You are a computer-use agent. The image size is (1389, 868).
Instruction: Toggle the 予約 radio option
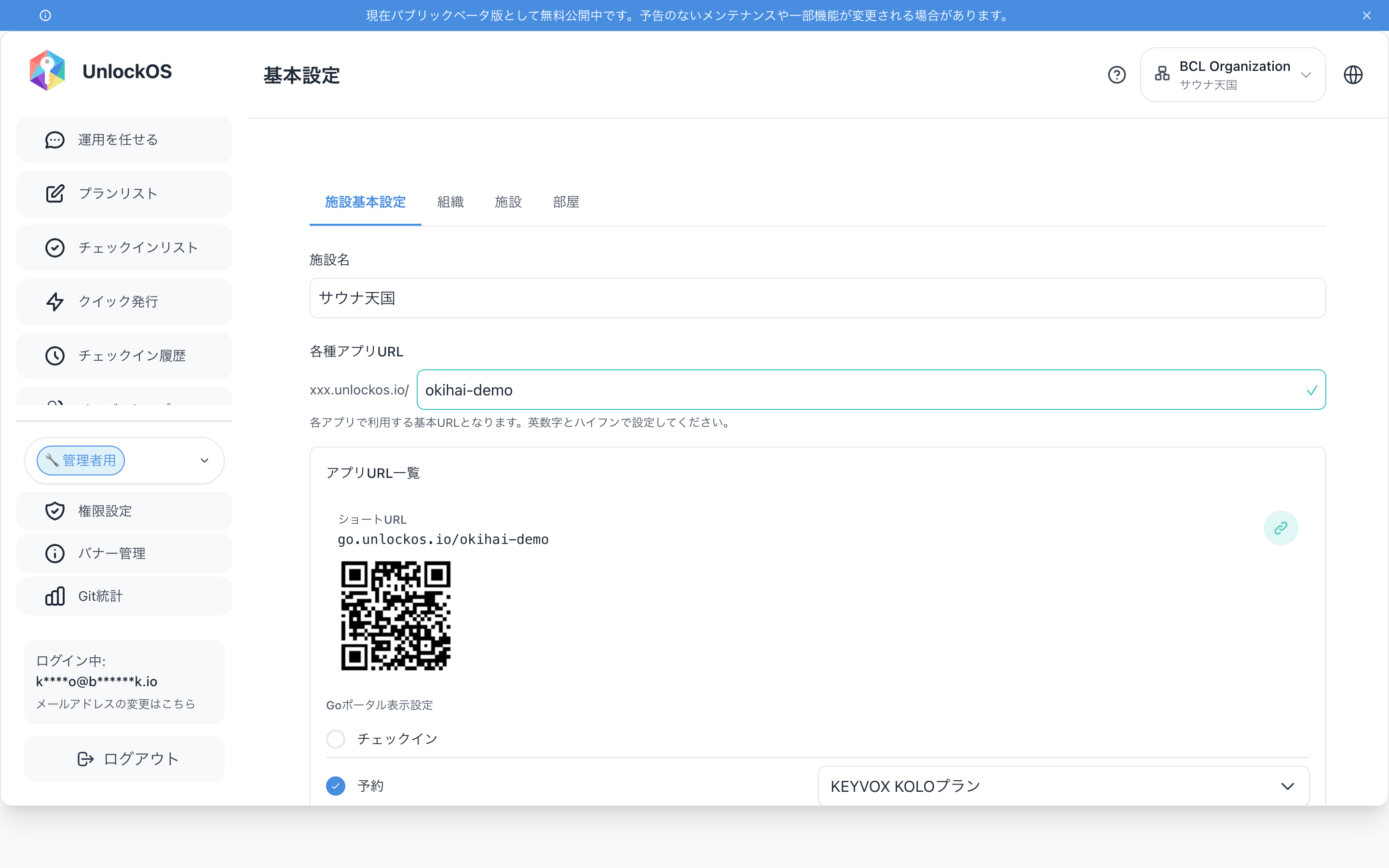click(336, 786)
